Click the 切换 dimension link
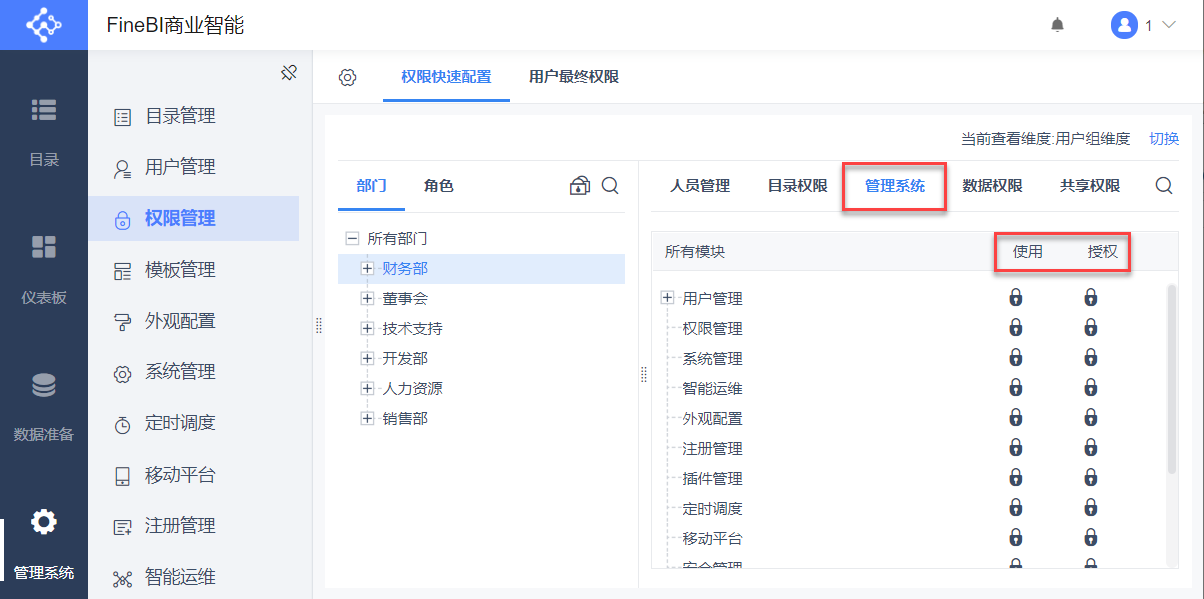1204x599 pixels. tap(1164, 139)
